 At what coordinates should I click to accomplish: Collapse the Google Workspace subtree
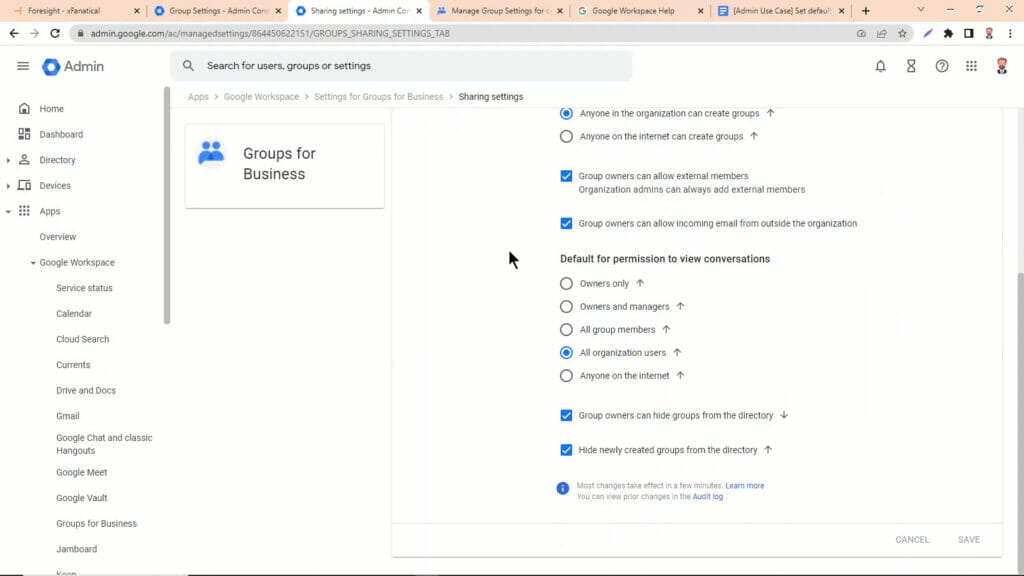pyautogui.click(x=33, y=263)
